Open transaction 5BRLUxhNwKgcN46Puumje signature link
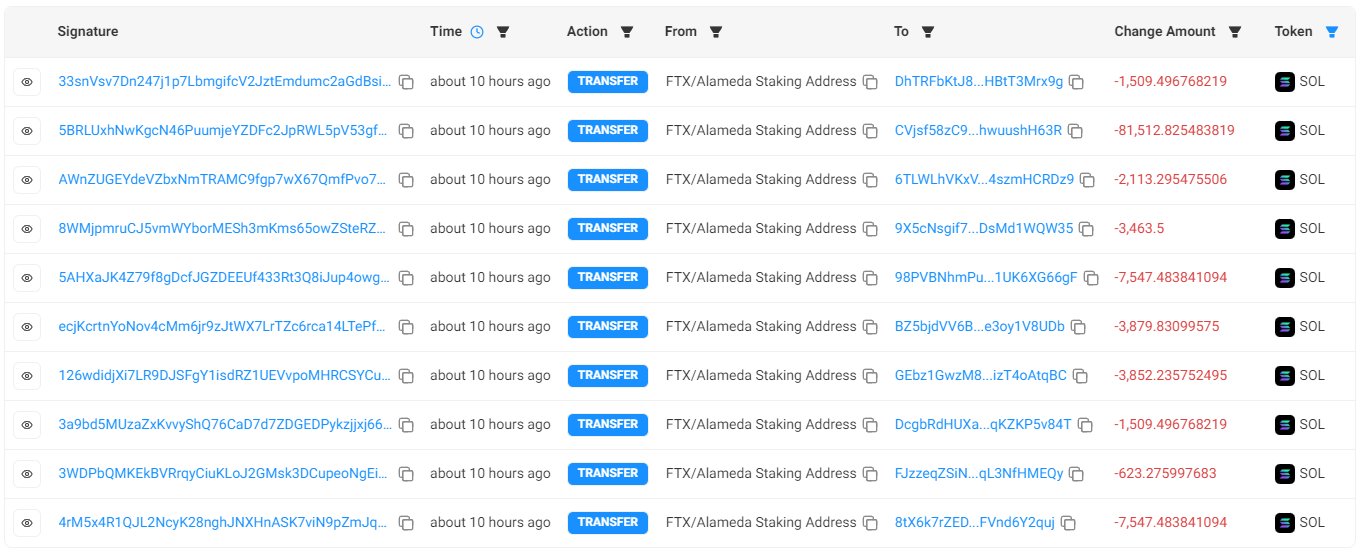 pyautogui.click(x=225, y=131)
